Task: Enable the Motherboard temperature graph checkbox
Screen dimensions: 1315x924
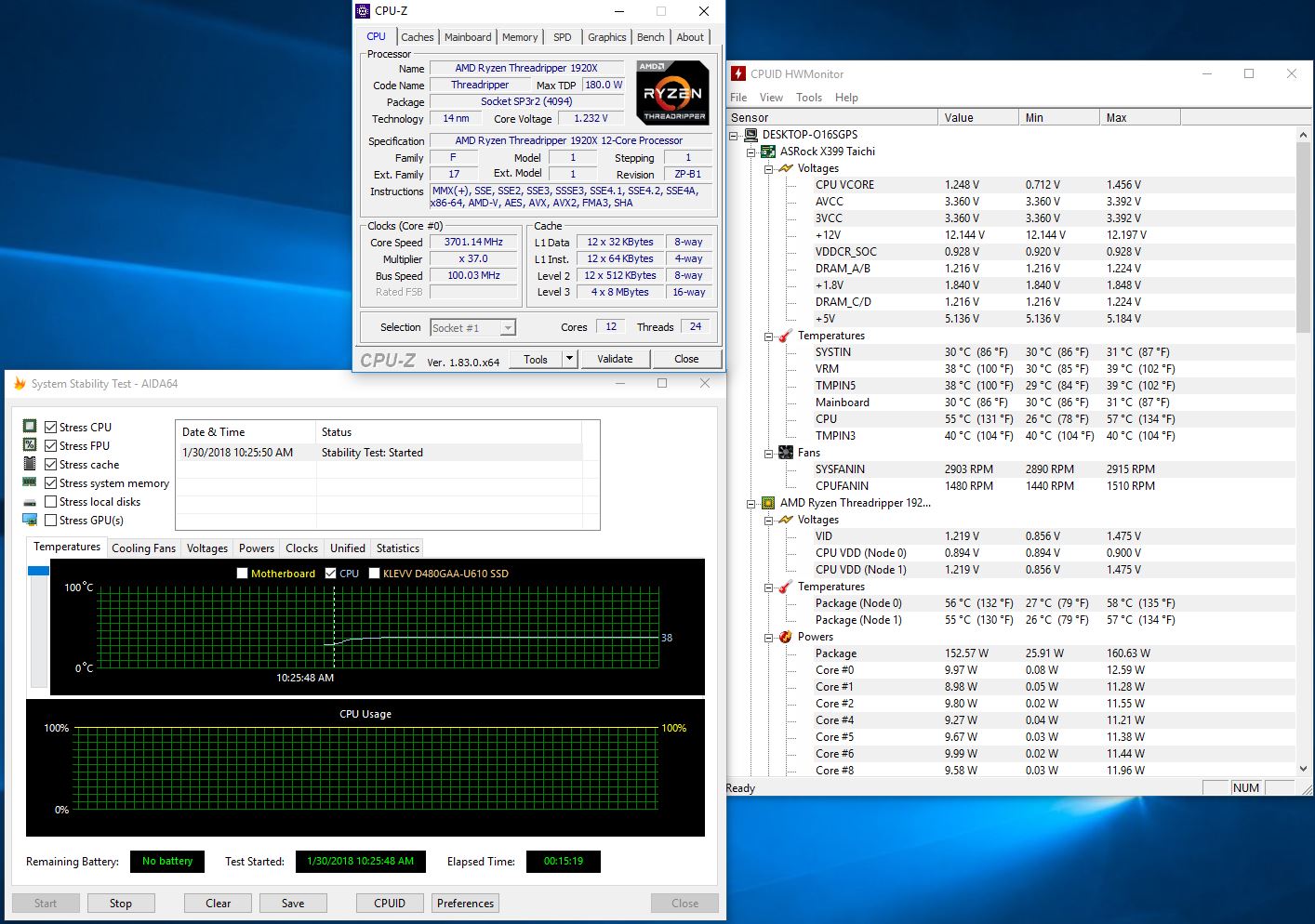Action: pos(243,574)
